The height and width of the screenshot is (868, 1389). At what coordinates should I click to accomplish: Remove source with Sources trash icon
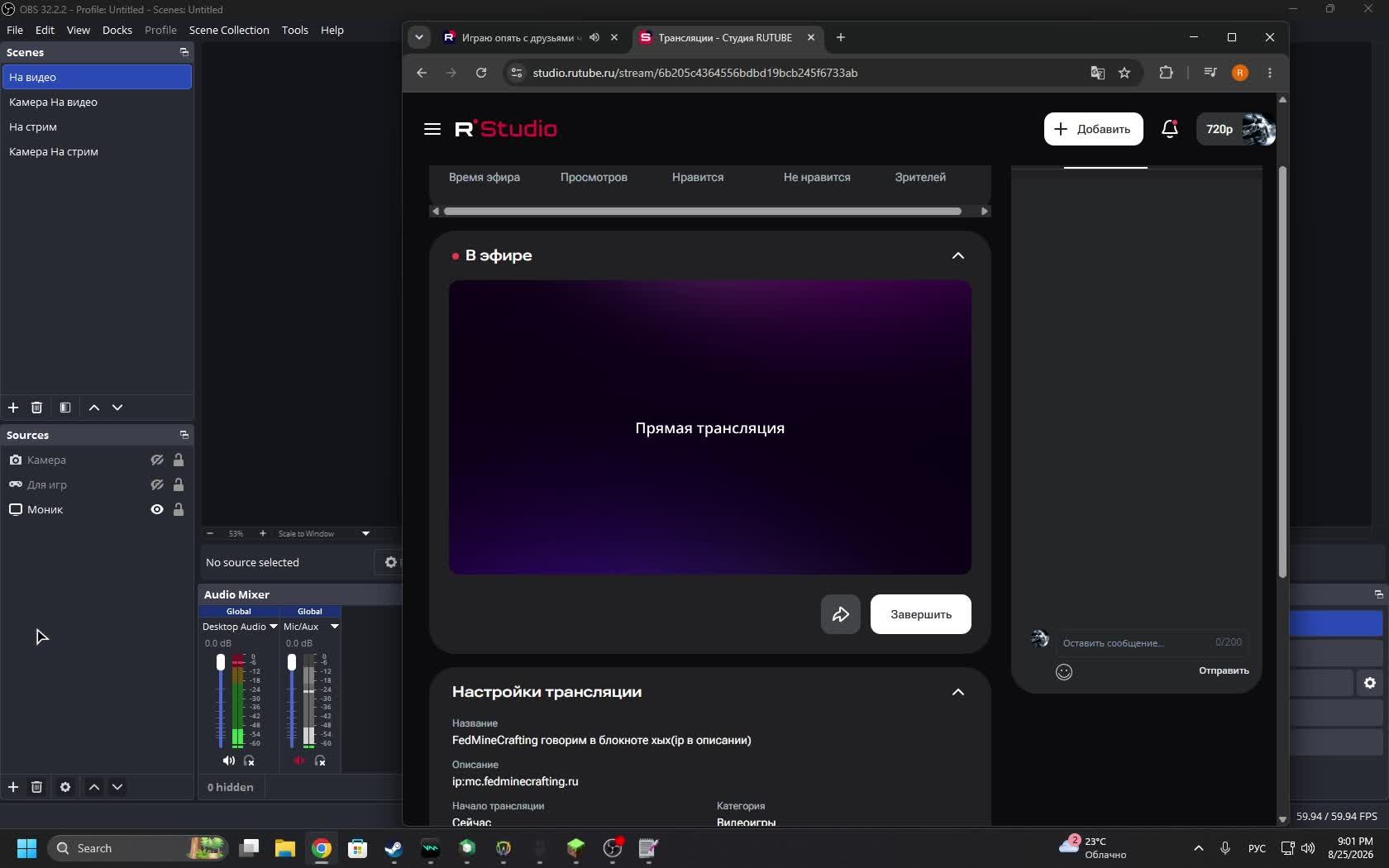pyautogui.click(x=36, y=787)
